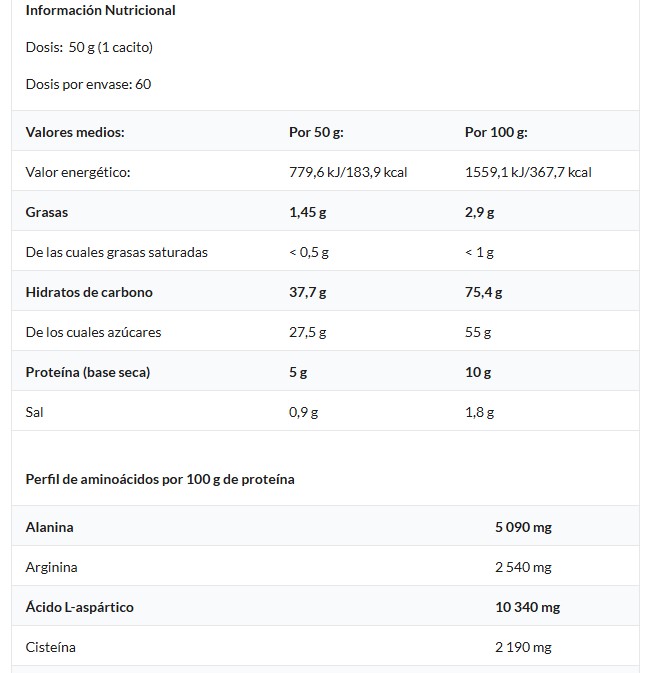Viewport: 655px width, 673px height.
Task: Click the Arginina 2 540 mg value
Action: [523, 567]
